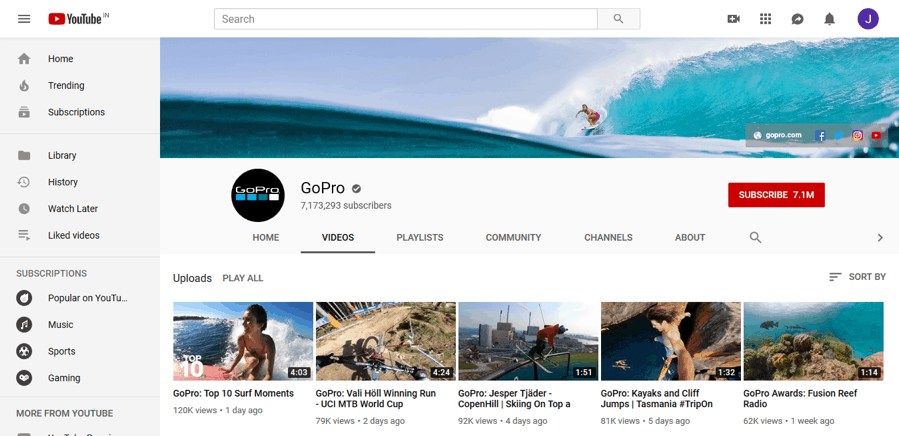Select the VIDEOS tab
Viewport: 899px width, 436px height.
[x=338, y=238]
